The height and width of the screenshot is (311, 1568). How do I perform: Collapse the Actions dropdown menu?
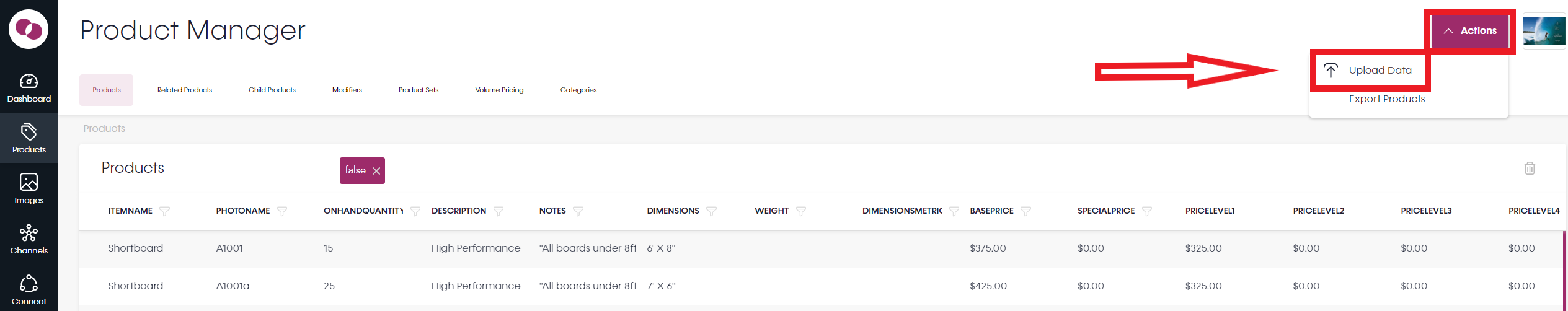point(1469,31)
